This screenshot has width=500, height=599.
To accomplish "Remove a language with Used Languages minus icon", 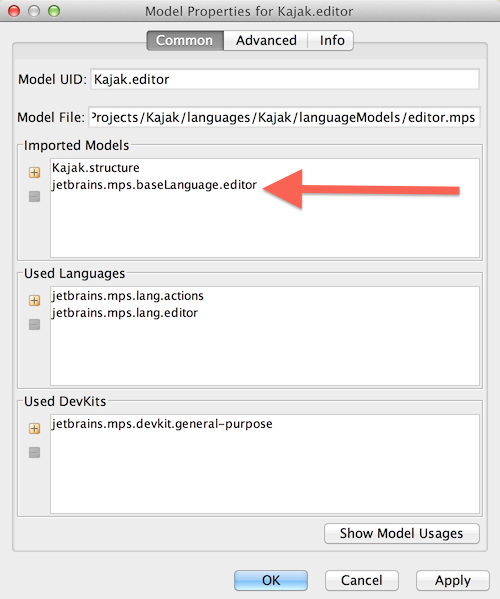I will click(34, 325).
